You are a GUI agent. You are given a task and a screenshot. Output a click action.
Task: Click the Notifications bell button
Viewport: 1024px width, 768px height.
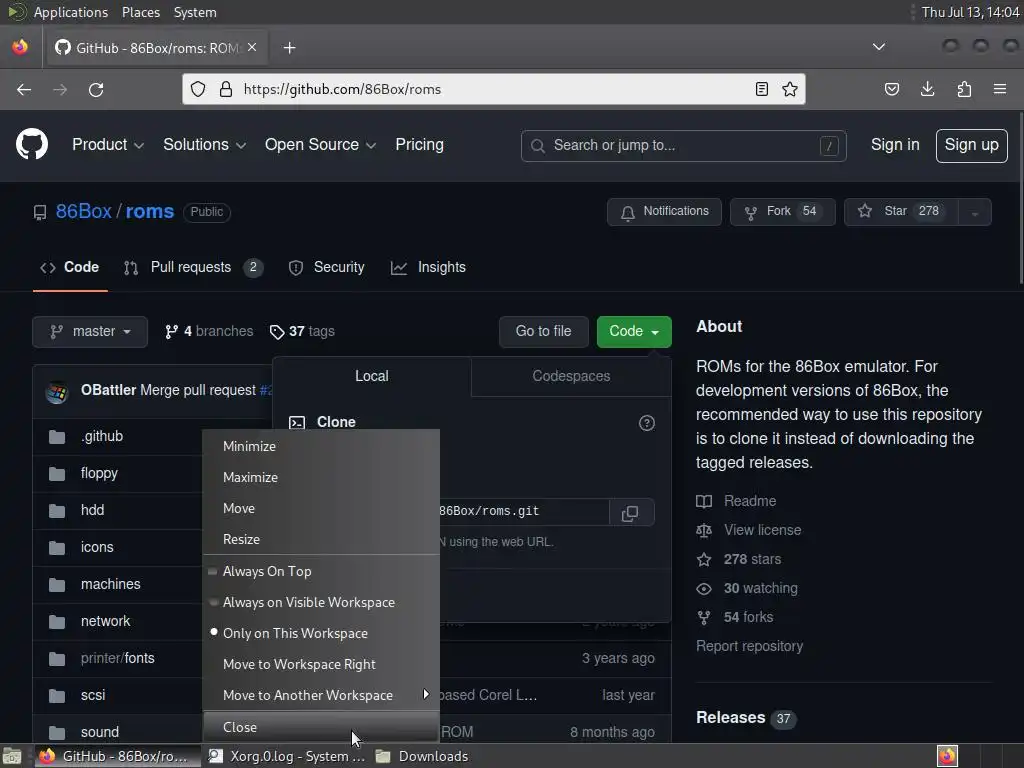[x=664, y=212]
